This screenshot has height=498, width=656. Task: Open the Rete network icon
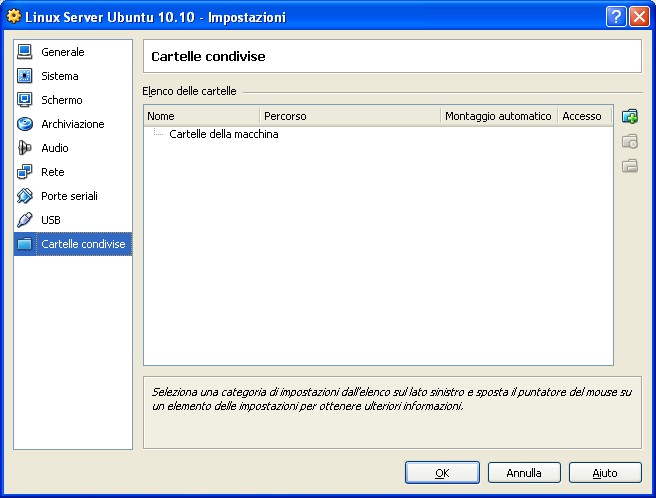pyautogui.click(x=25, y=172)
